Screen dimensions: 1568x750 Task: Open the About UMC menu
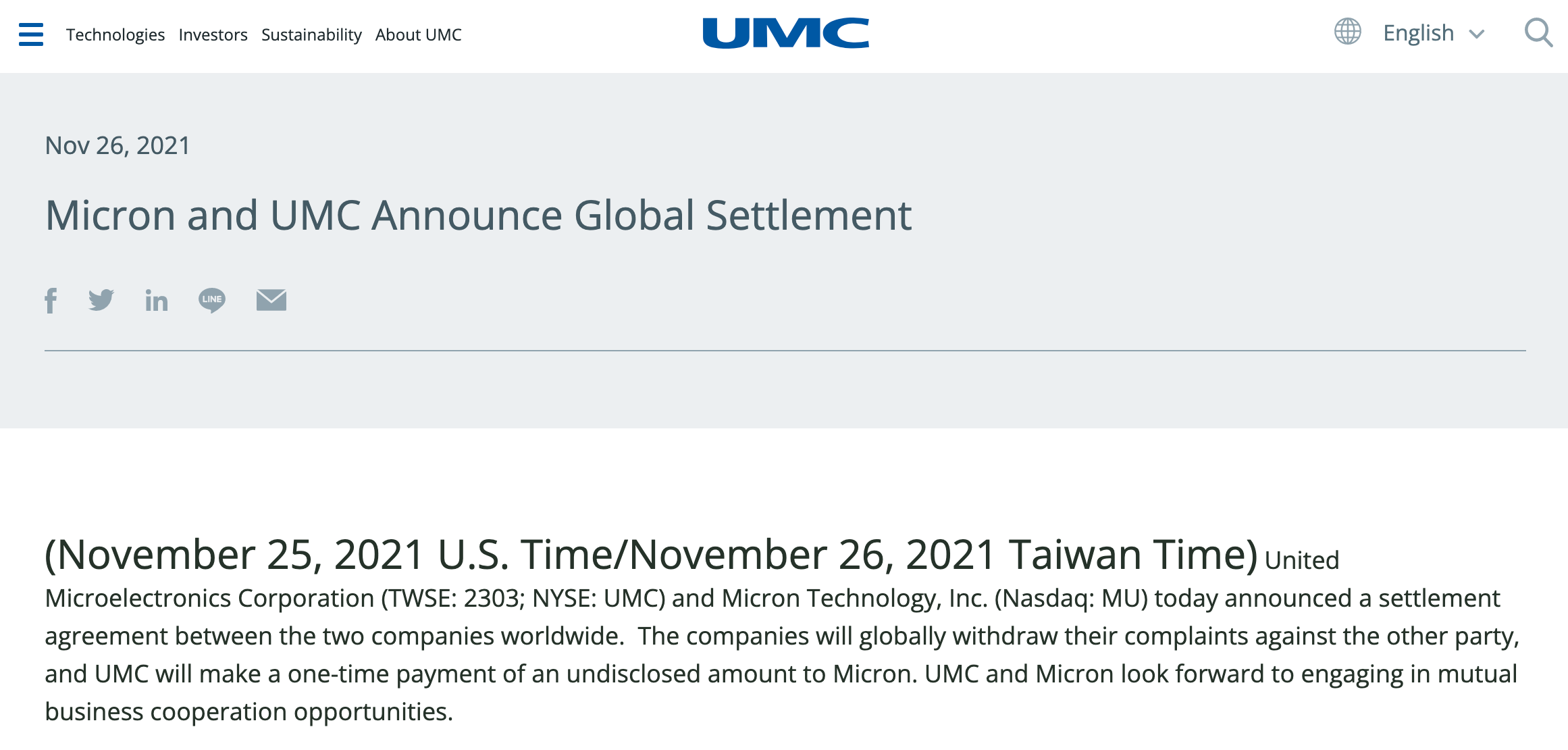pos(419,34)
